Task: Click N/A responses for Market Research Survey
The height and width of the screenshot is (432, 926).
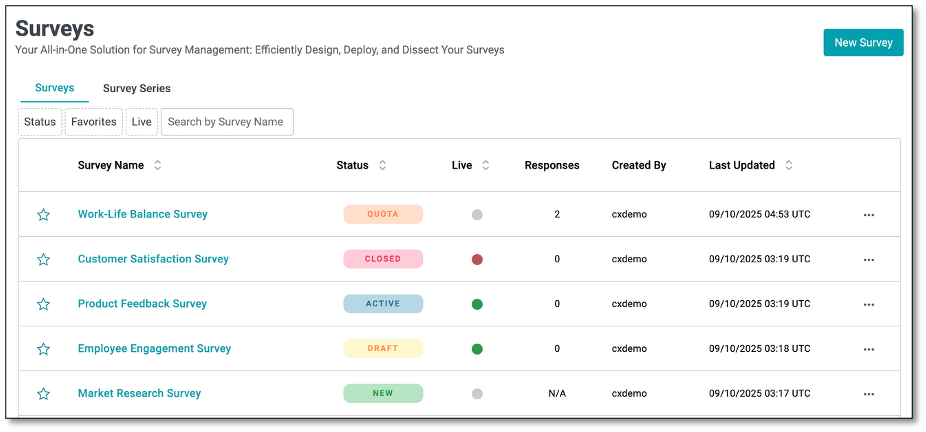Action: pos(557,394)
